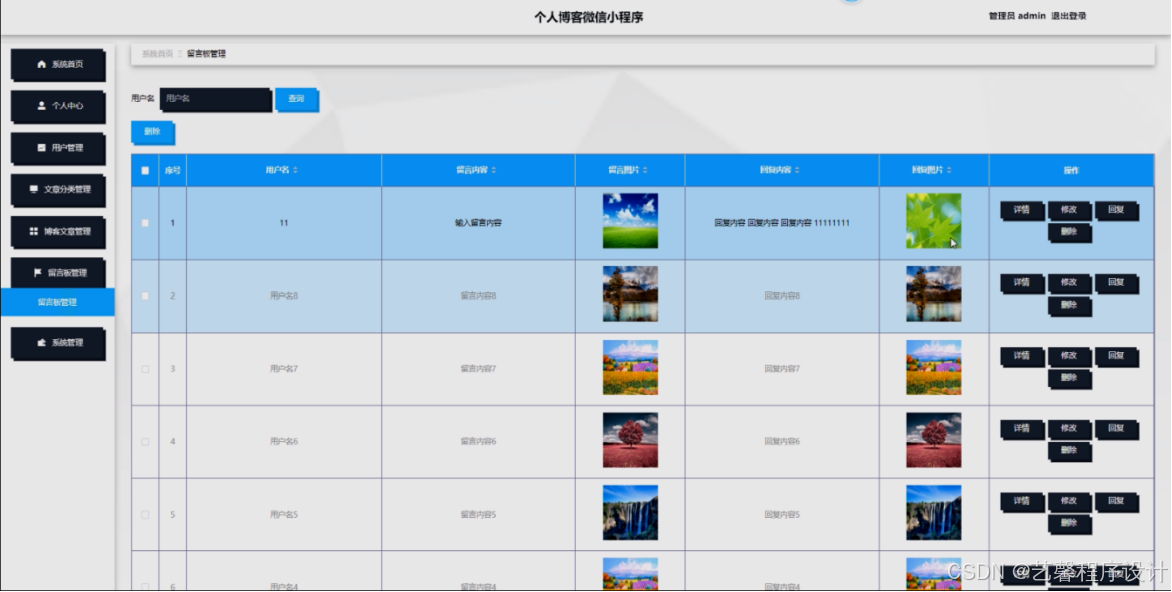The height and width of the screenshot is (592, 1172).
Task: Click the monitor icon beside 文章分类管理
Action: (x=34, y=189)
